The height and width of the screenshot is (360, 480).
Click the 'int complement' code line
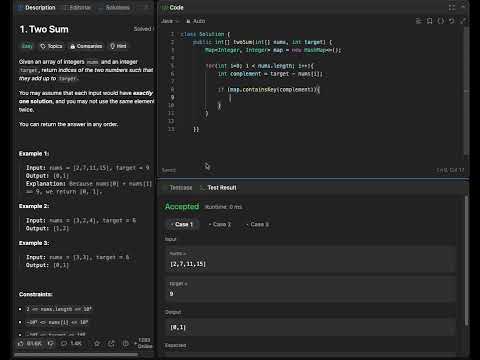[270, 74]
